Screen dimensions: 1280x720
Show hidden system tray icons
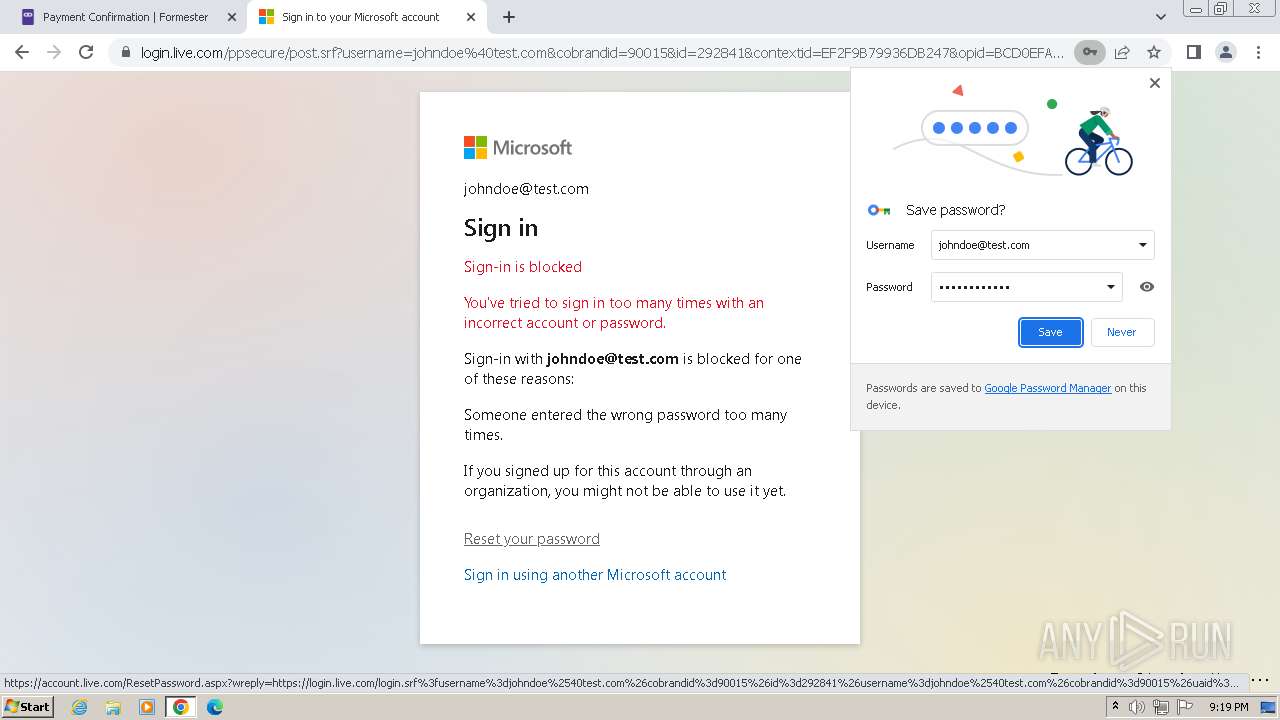point(1115,707)
